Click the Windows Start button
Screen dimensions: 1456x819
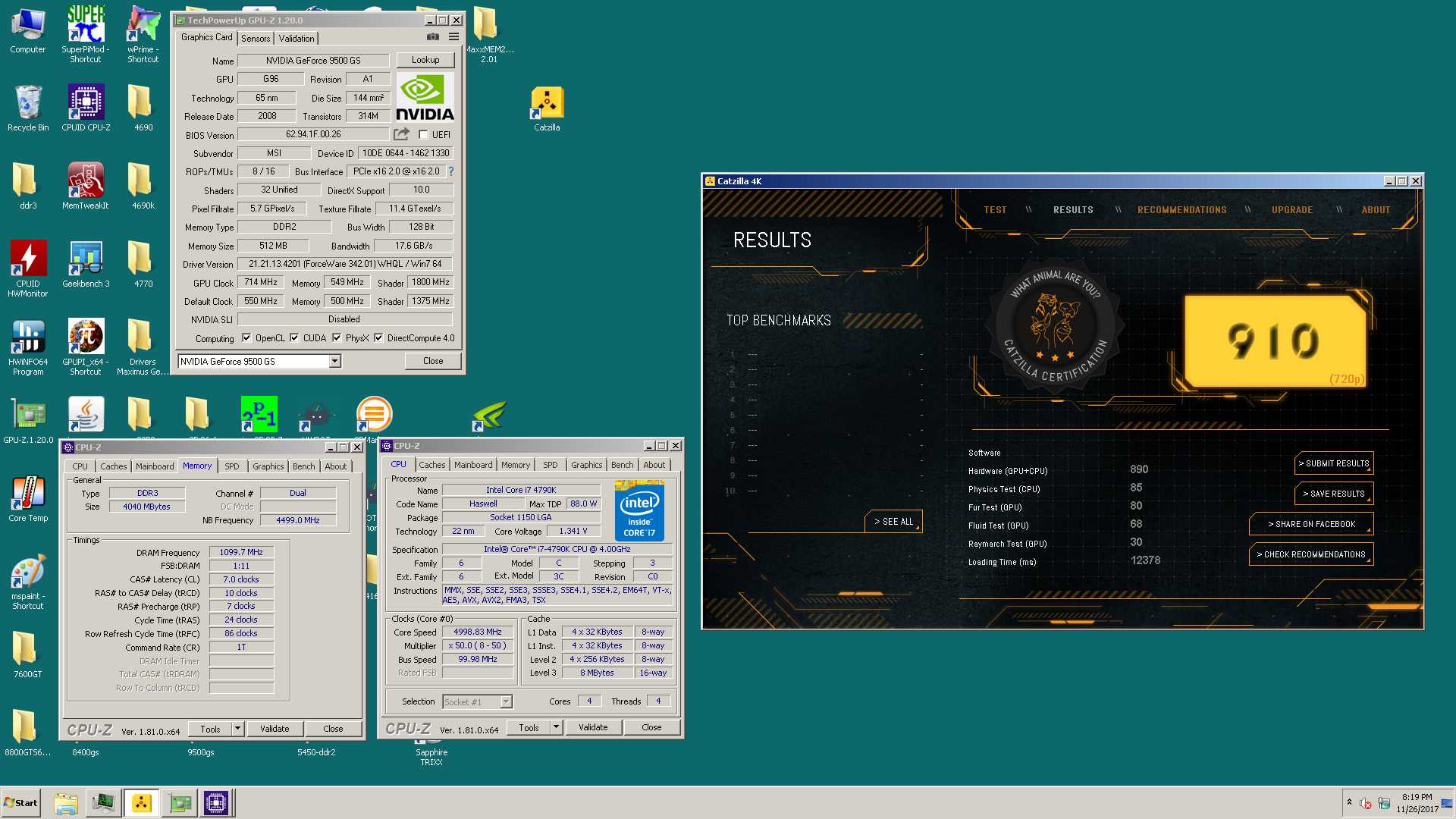point(20,803)
